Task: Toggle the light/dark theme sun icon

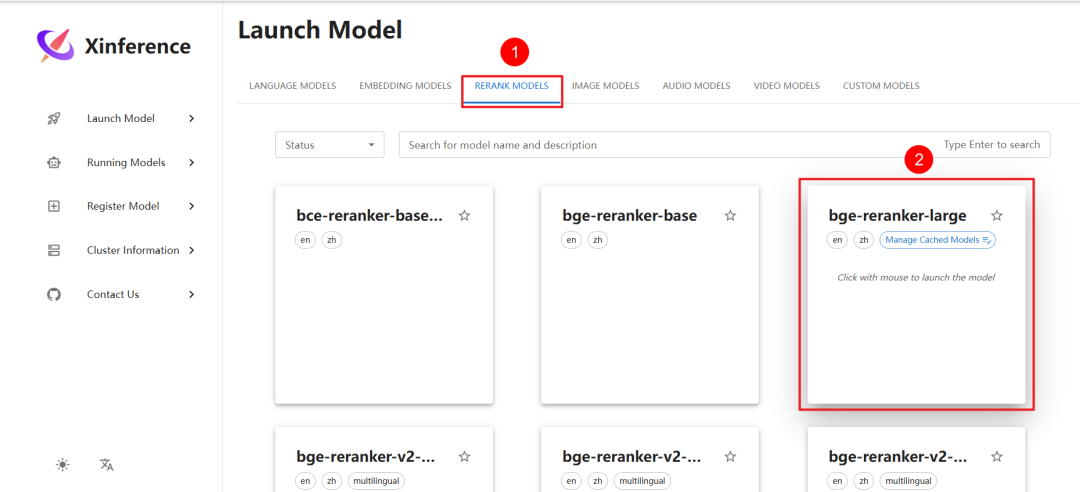Action: (x=63, y=464)
